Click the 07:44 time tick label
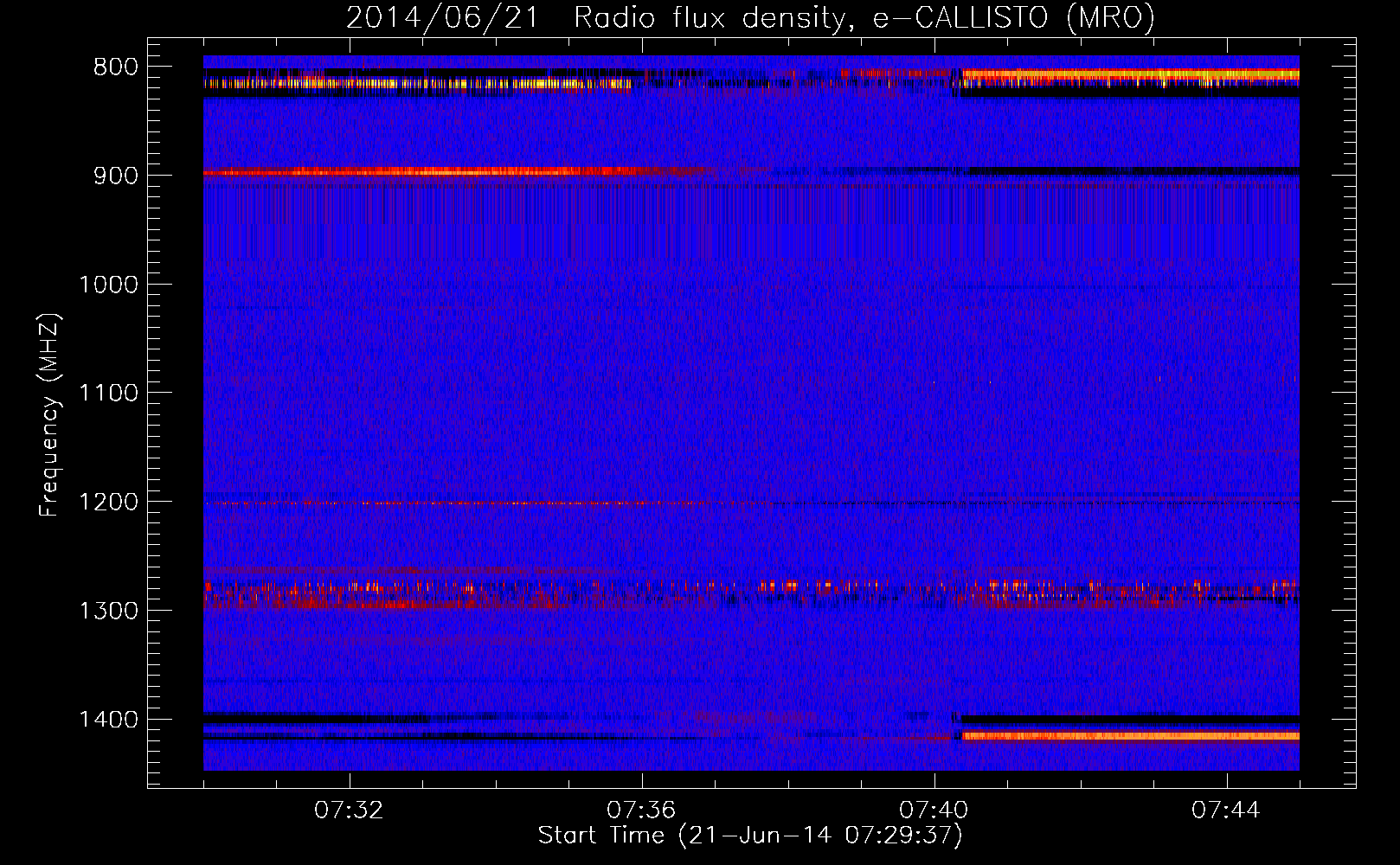This screenshot has width=1400, height=865. (1226, 811)
